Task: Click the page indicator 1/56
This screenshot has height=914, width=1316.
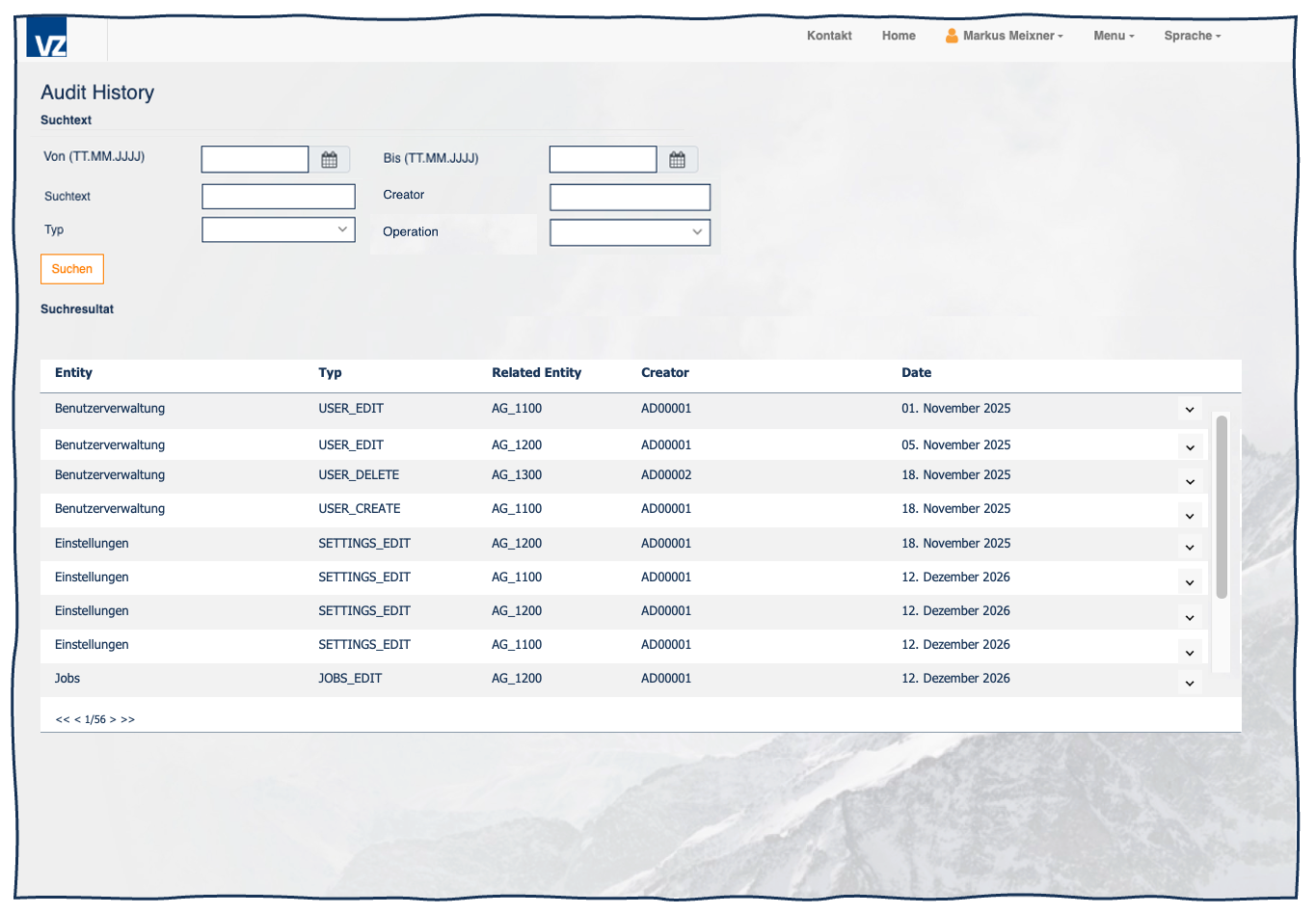Action: 95,720
